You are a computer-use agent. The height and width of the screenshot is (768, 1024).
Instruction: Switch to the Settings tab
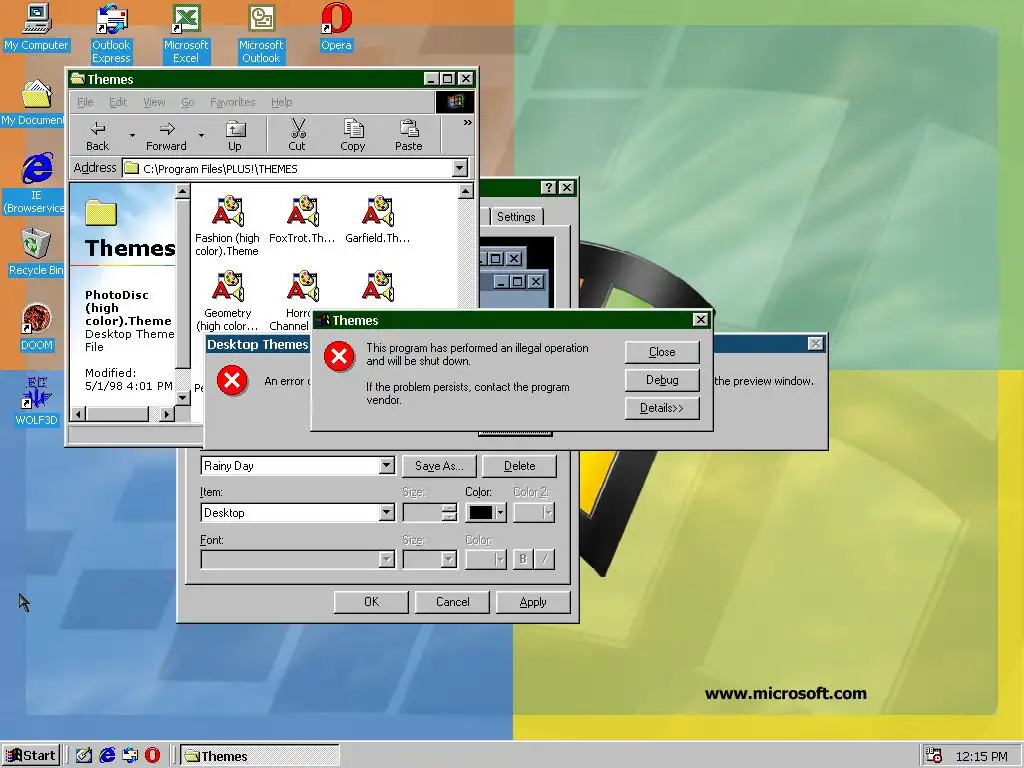[x=516, y=217]
